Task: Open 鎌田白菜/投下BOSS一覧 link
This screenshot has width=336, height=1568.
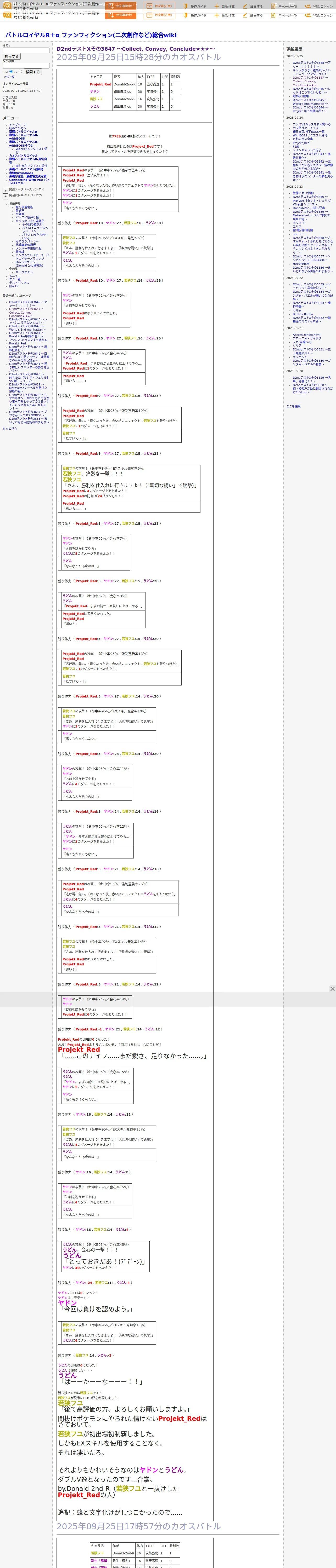Action: 309,132
